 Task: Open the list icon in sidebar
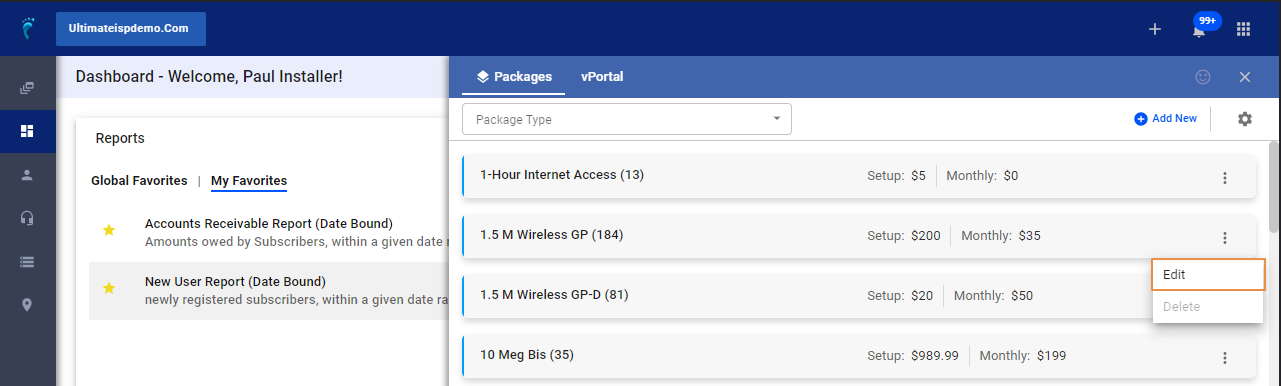coord(27,262)
